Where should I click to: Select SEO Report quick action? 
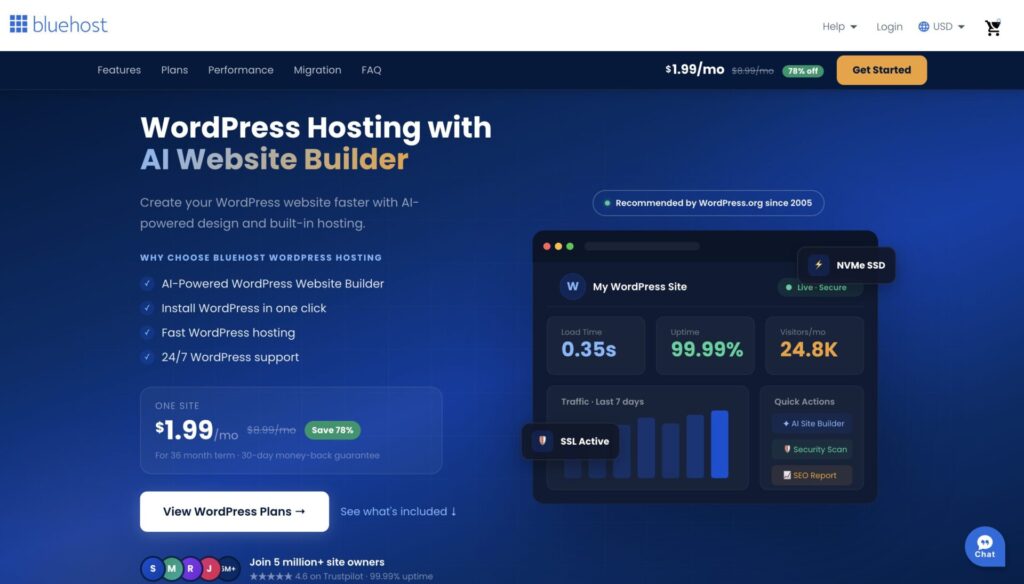(812, 476)
